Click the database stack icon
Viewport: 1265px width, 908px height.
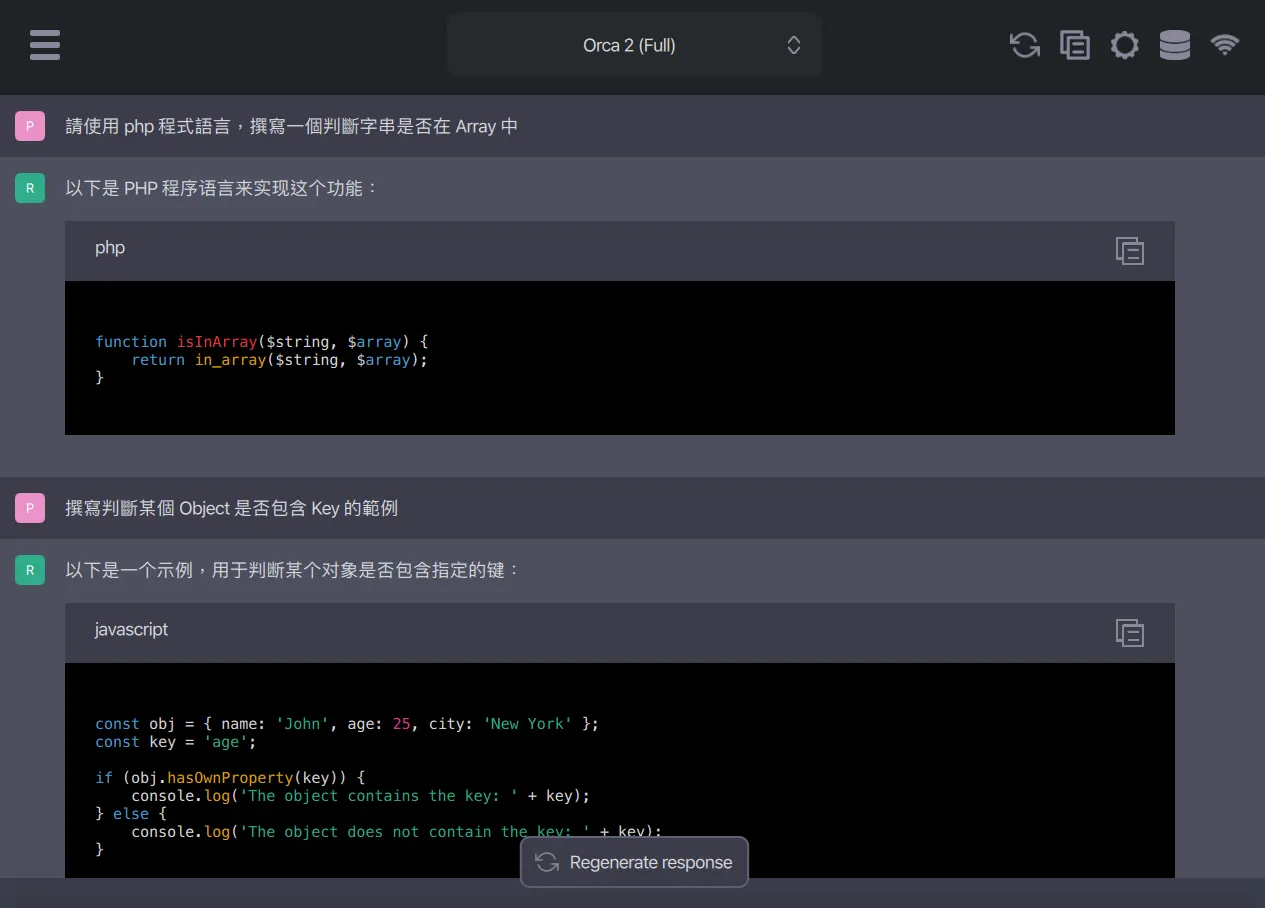1175,45
